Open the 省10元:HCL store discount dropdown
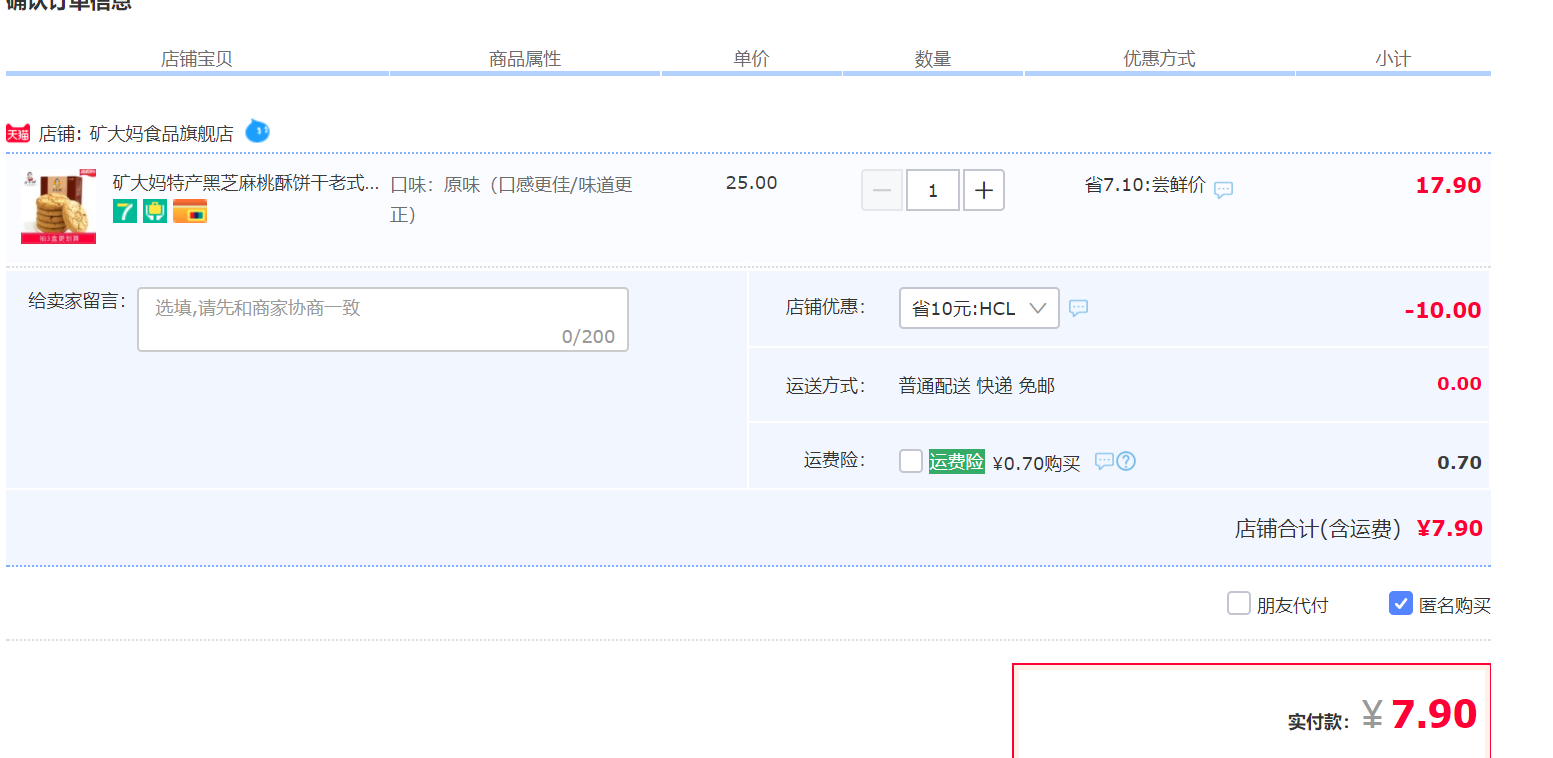 pyautogui.click(x=979, y=308)
